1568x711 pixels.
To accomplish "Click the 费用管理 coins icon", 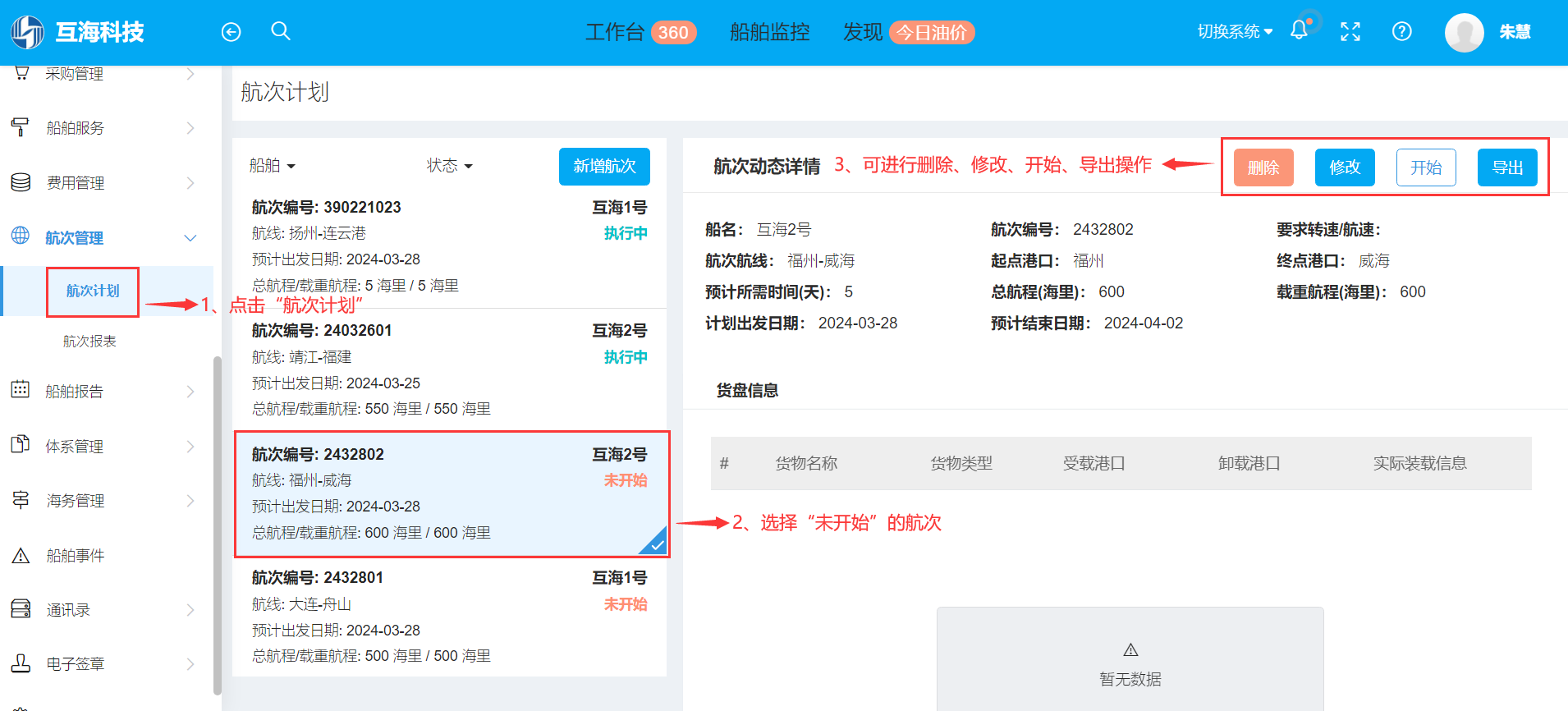I will (x=21, y=182).
